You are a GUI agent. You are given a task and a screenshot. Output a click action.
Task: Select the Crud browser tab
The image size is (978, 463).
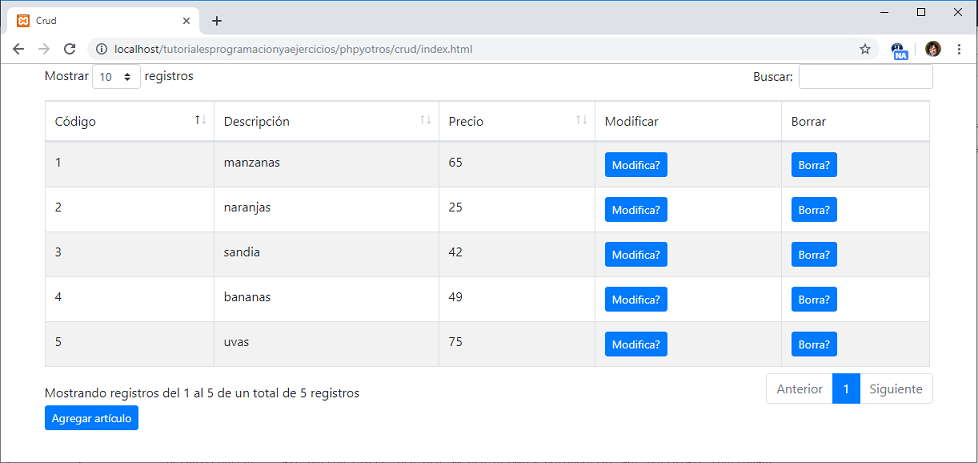tap(103, 21)
